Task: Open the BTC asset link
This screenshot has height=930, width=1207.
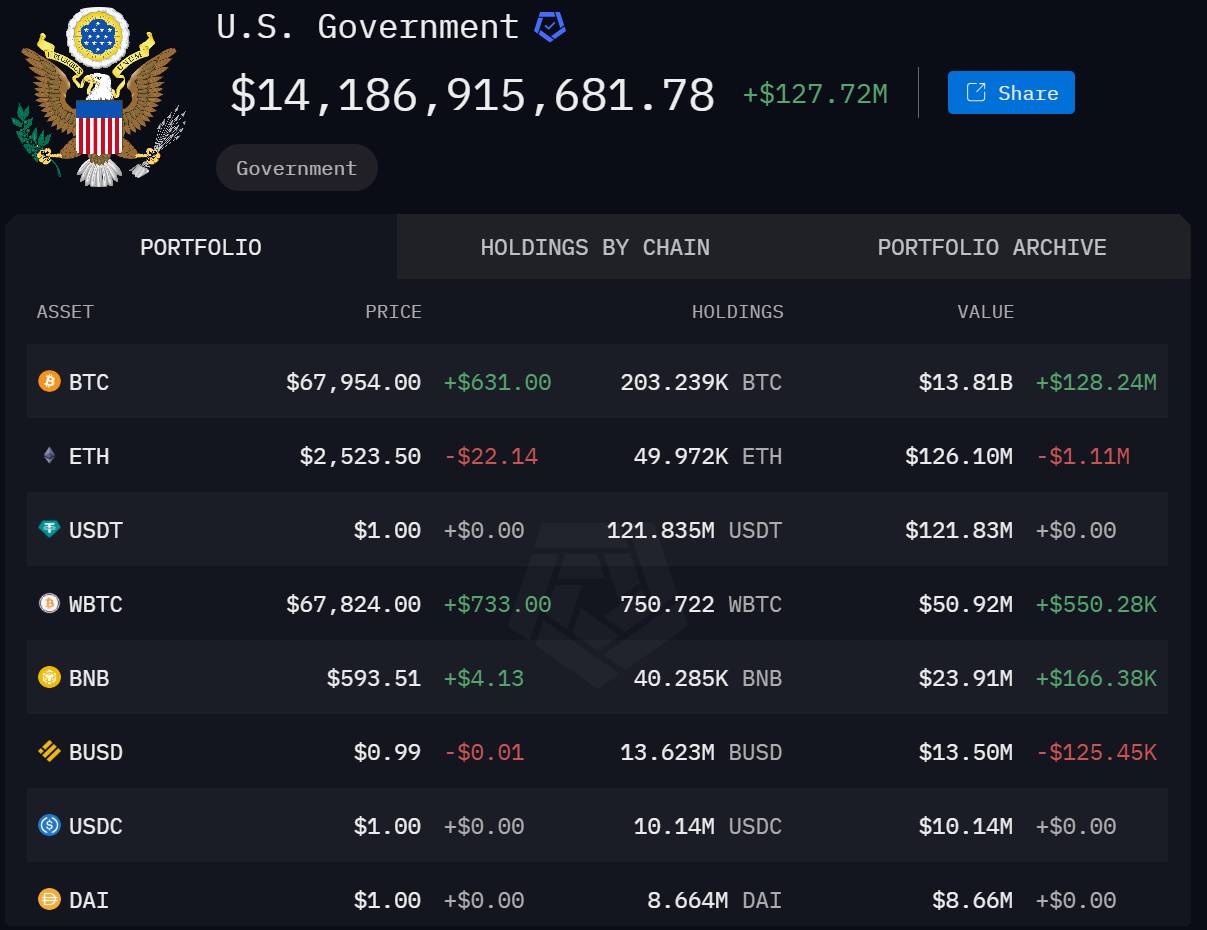Action: [x=89, y=382]
